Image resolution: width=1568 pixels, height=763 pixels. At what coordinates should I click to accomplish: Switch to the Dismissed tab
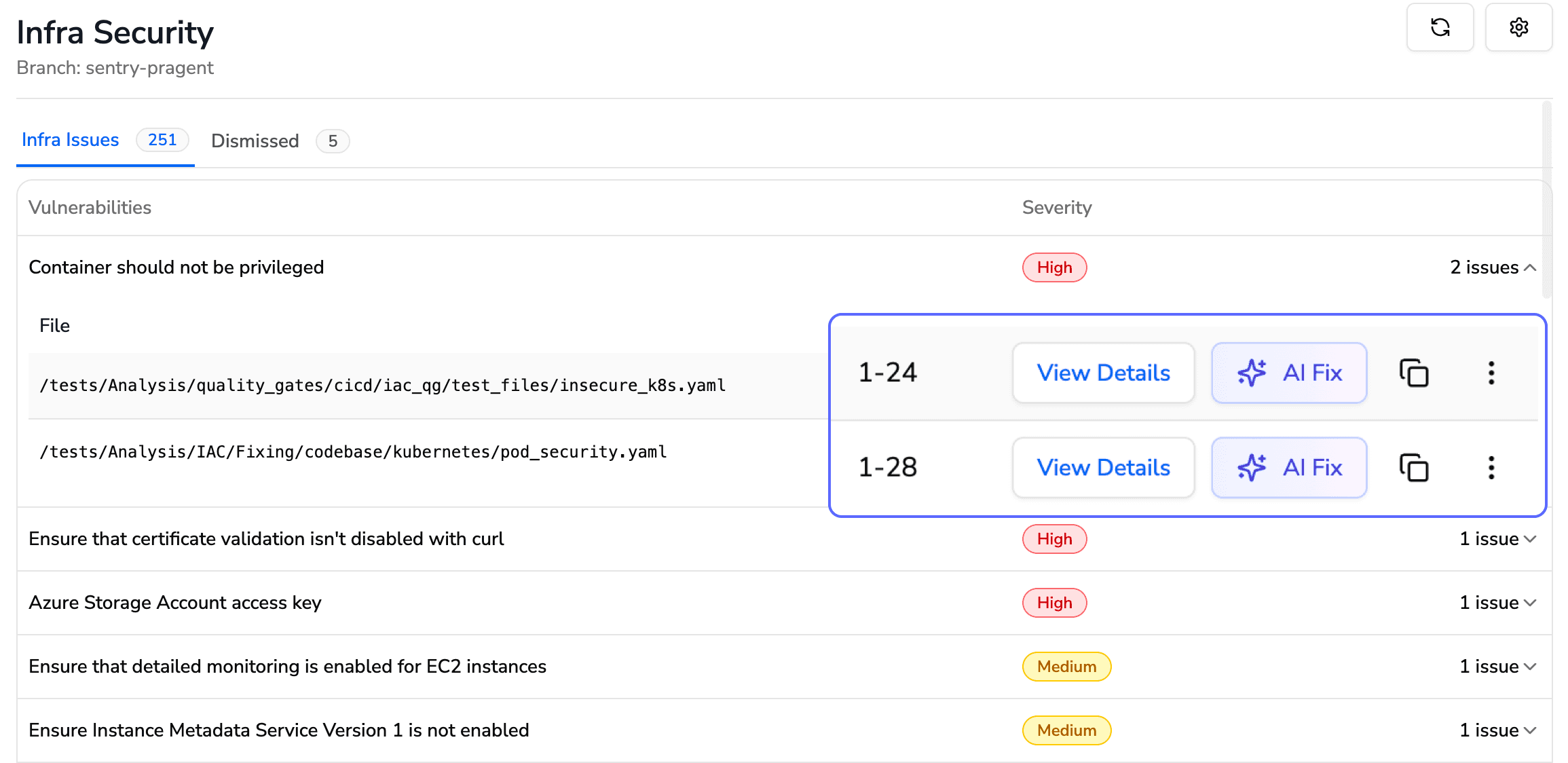(x=255, y=141)
